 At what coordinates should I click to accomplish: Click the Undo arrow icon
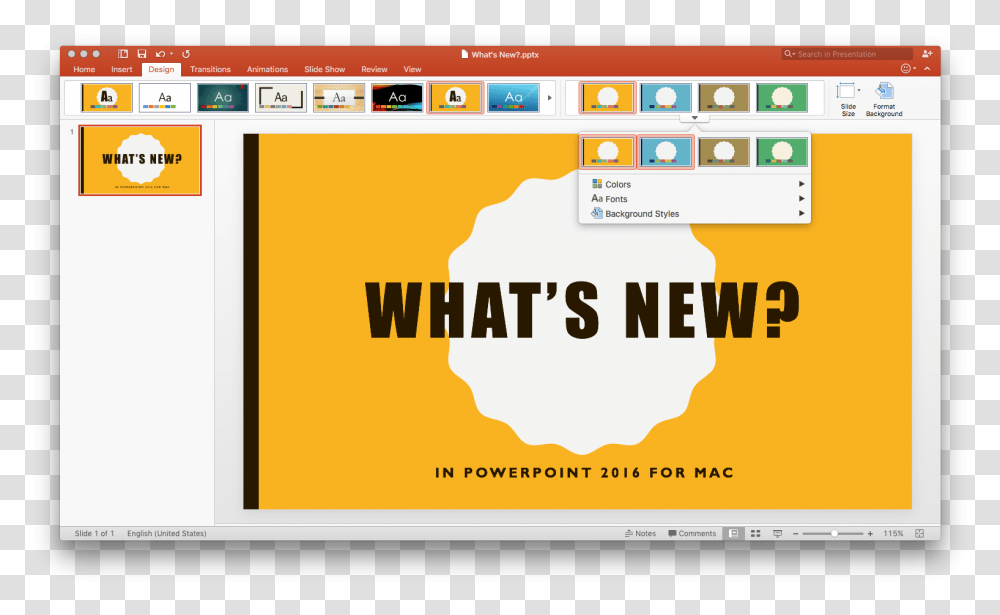(160, 54)
